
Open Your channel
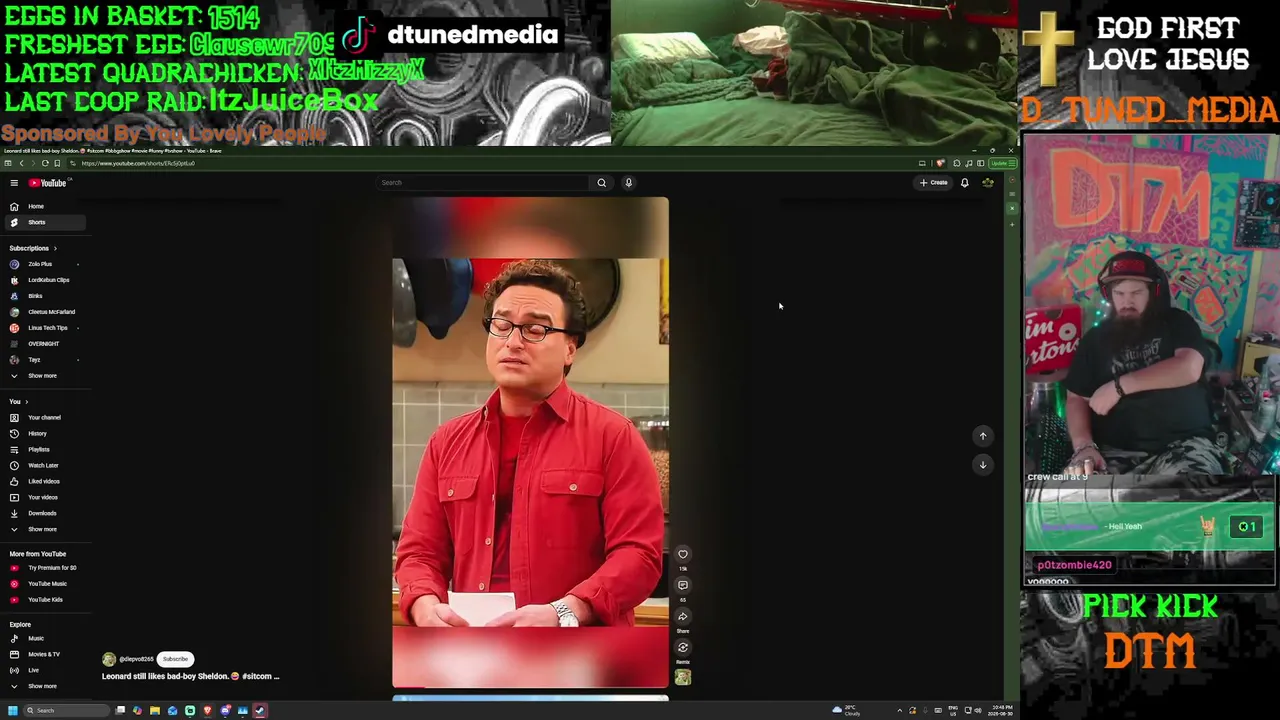pos(45,418)
